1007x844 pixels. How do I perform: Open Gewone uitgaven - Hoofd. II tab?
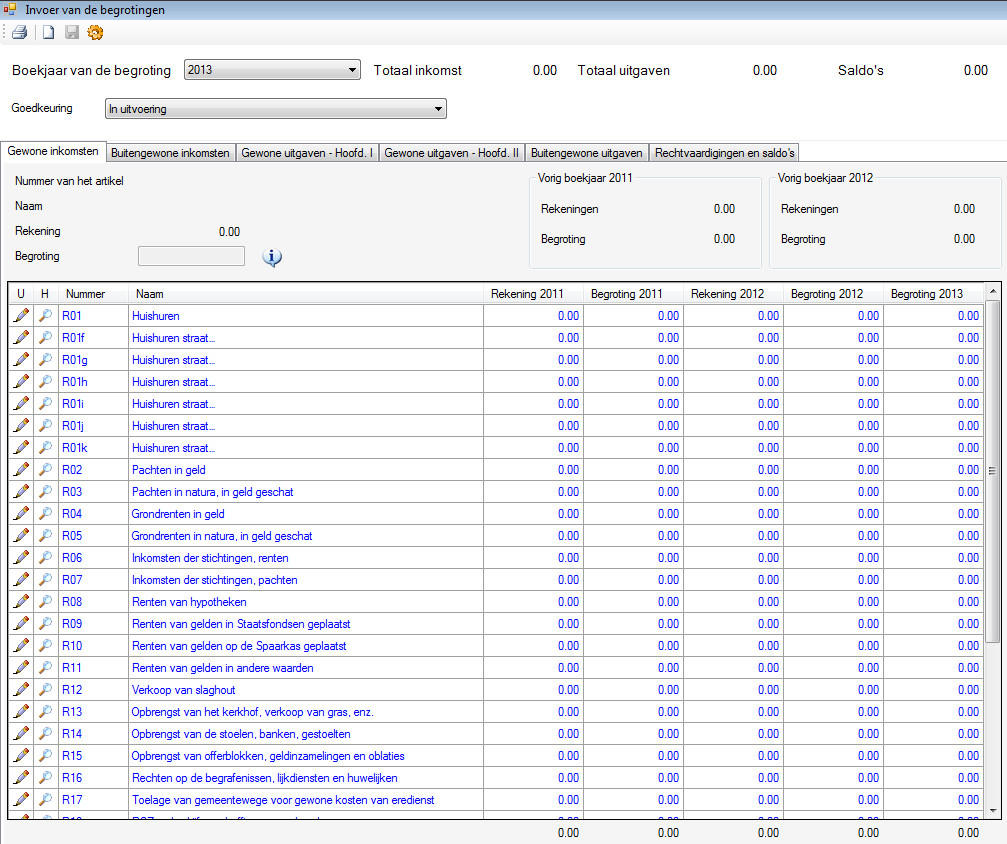coord(451,153)
